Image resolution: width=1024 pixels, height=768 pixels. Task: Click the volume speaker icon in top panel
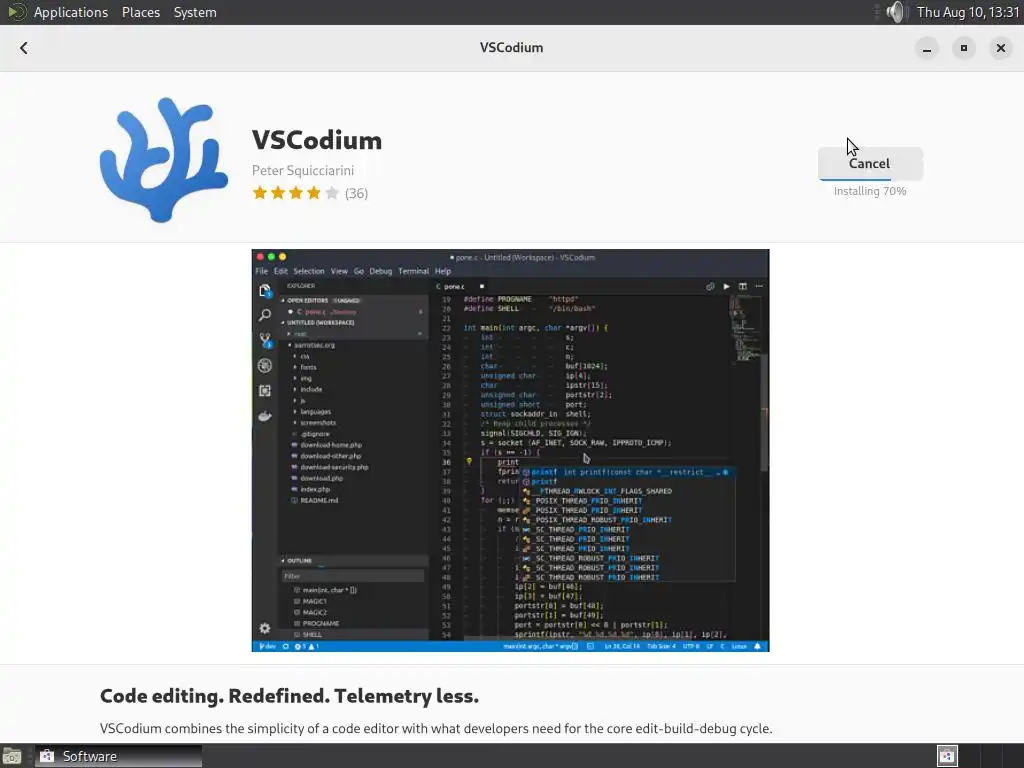pos(897,12)
